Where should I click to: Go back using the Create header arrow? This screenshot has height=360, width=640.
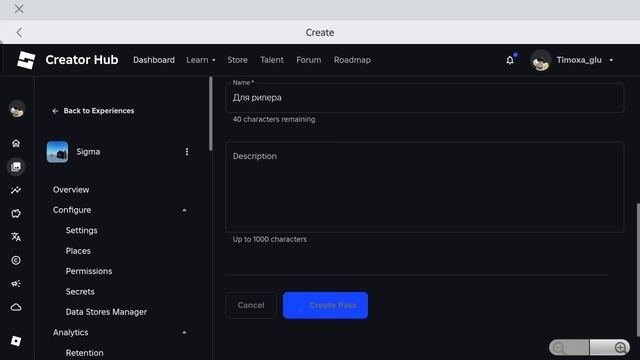tap(19, 33)
